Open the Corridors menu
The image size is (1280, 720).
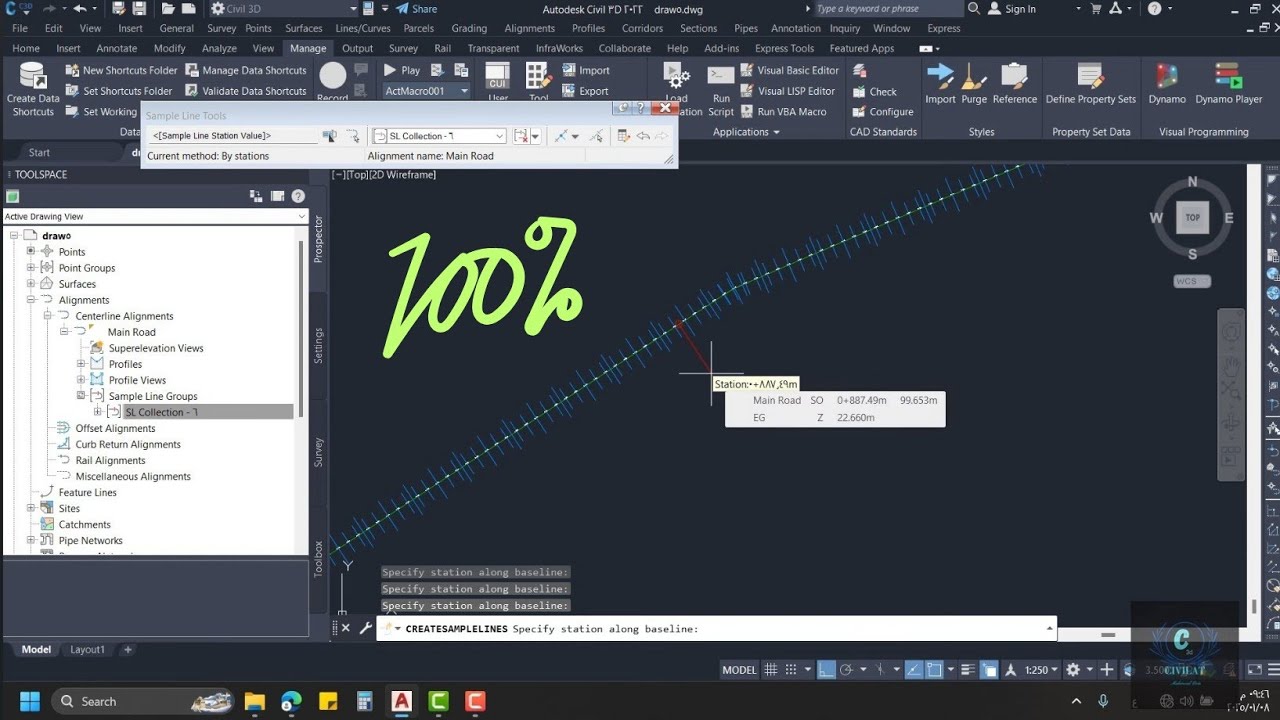tap(641, 28)
